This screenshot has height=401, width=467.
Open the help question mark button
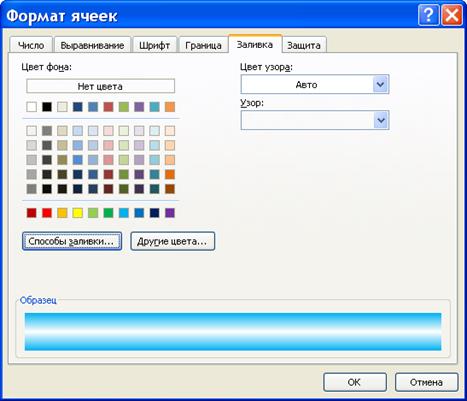(x=428, y=15)
